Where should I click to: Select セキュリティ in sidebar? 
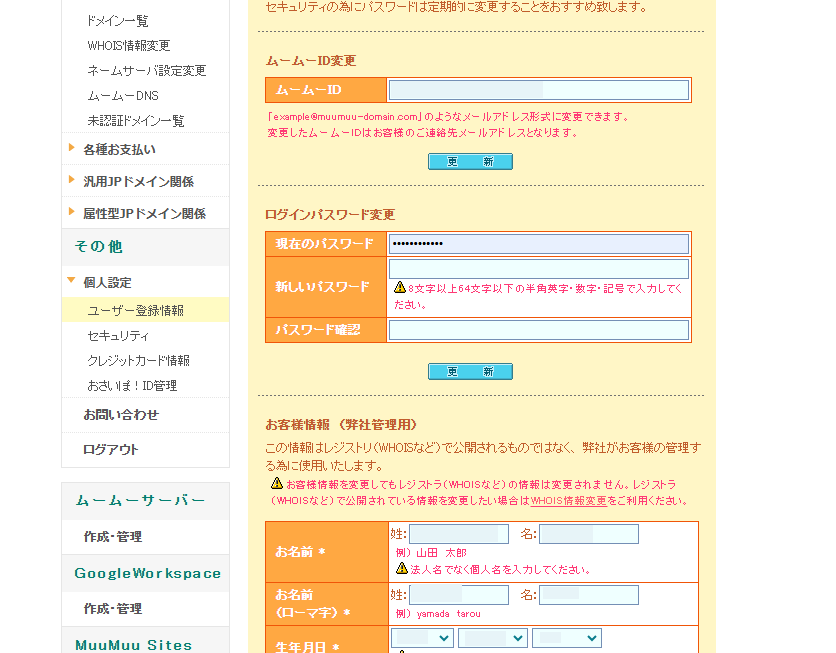118,336
